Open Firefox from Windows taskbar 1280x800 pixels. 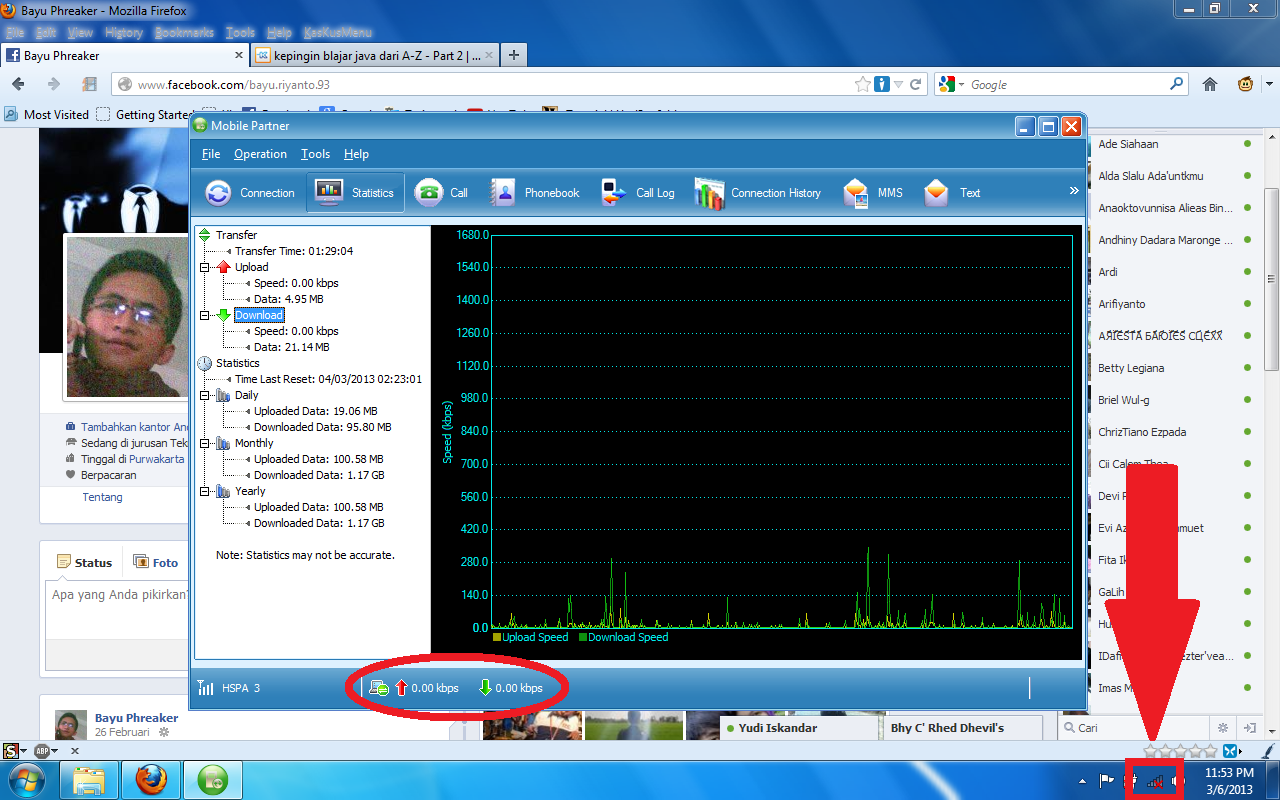(x=151, y=779)
